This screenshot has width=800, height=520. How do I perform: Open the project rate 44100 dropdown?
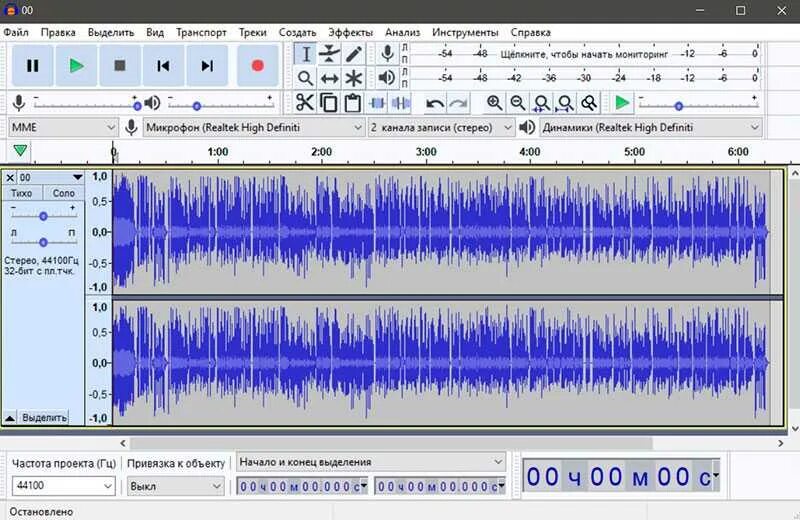pos(63,485)
